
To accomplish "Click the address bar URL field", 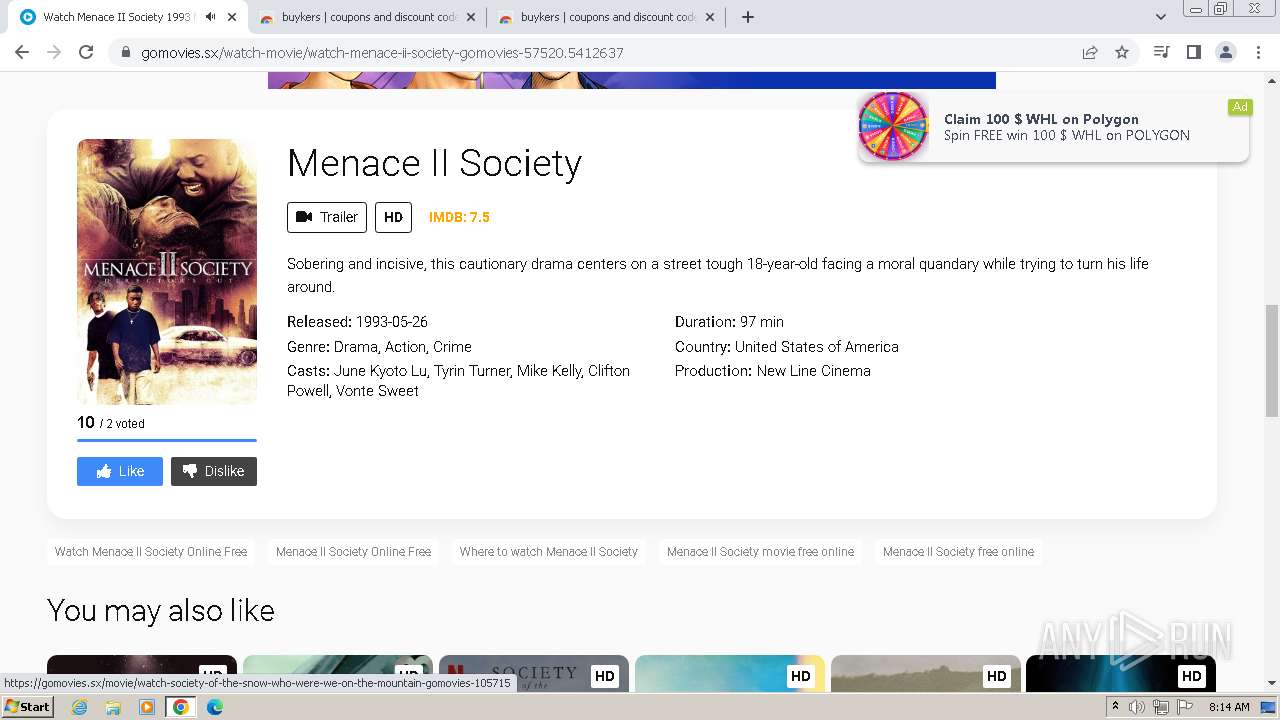I will (600, 52).
